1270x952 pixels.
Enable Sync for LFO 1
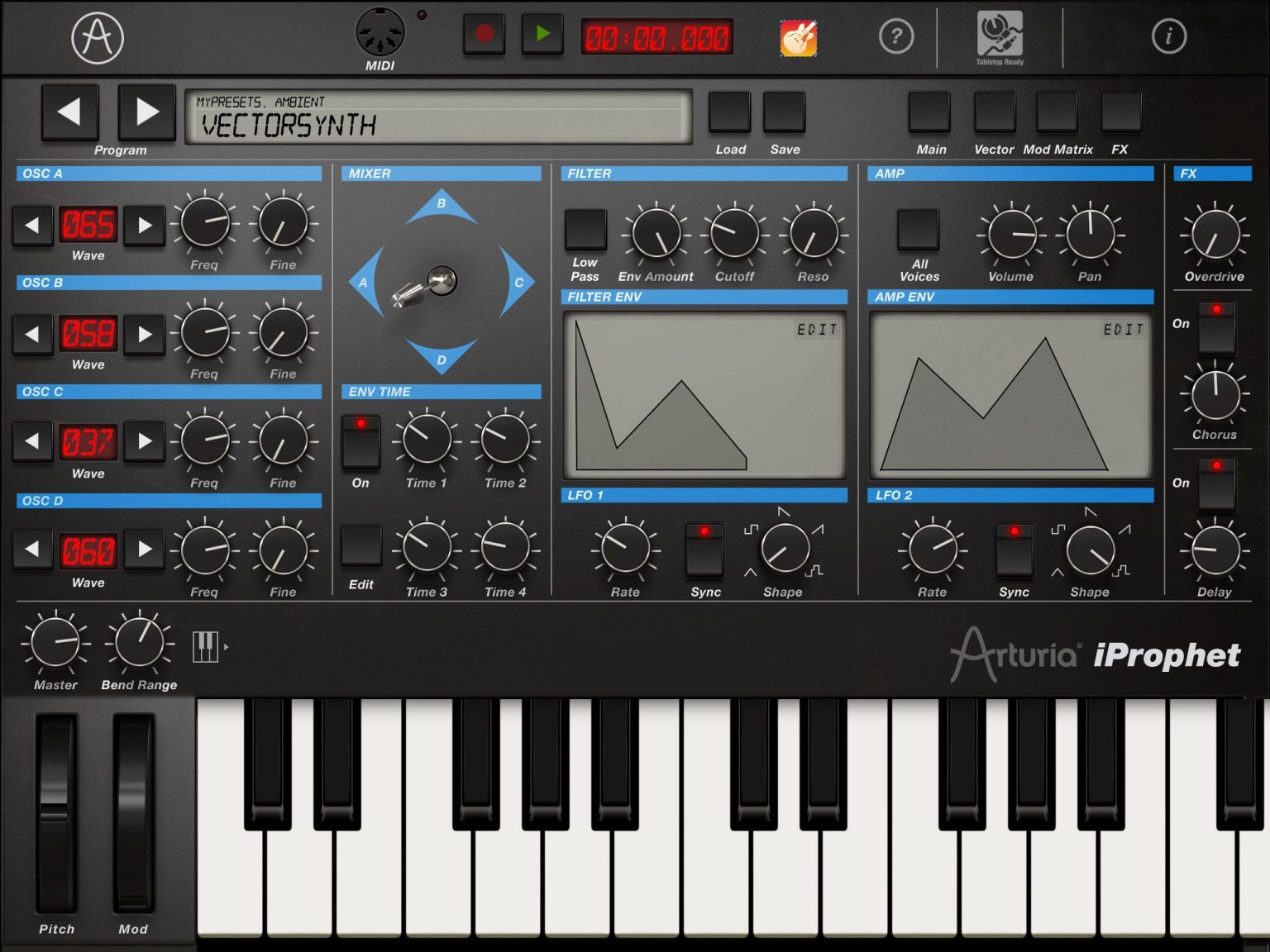(705, 549)
